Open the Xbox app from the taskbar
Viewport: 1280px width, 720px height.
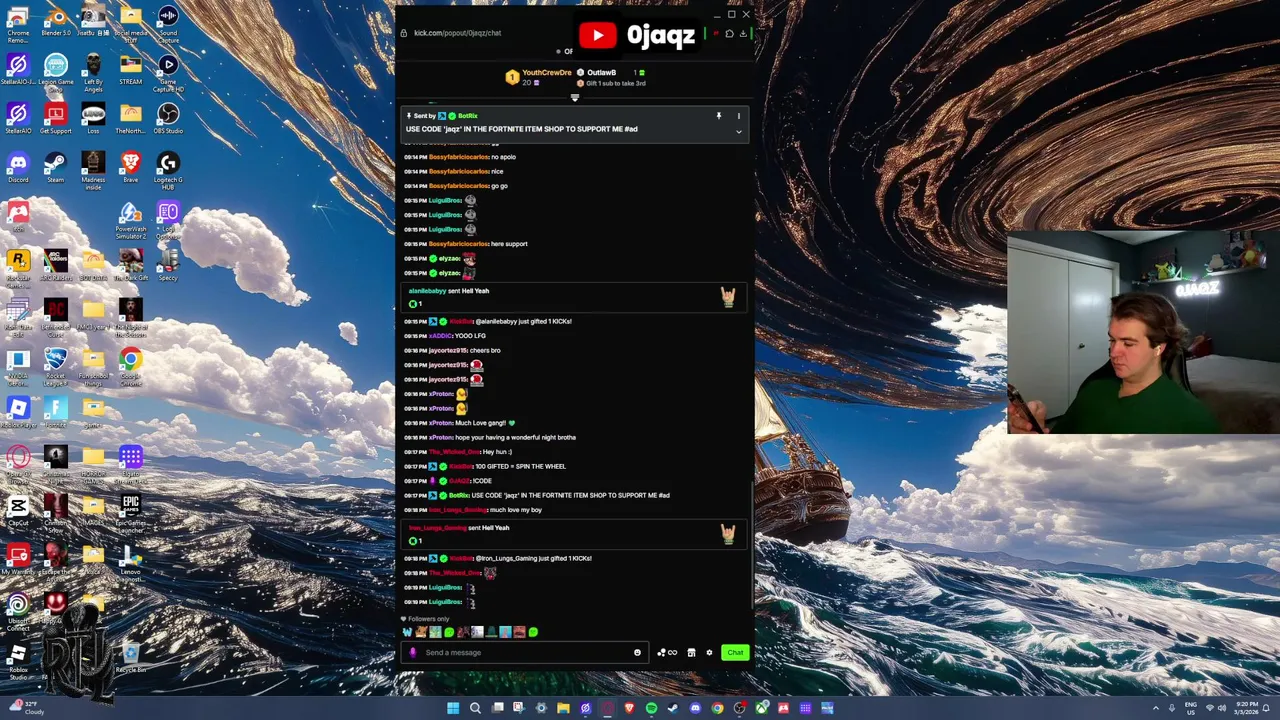[x=761, y=708]
